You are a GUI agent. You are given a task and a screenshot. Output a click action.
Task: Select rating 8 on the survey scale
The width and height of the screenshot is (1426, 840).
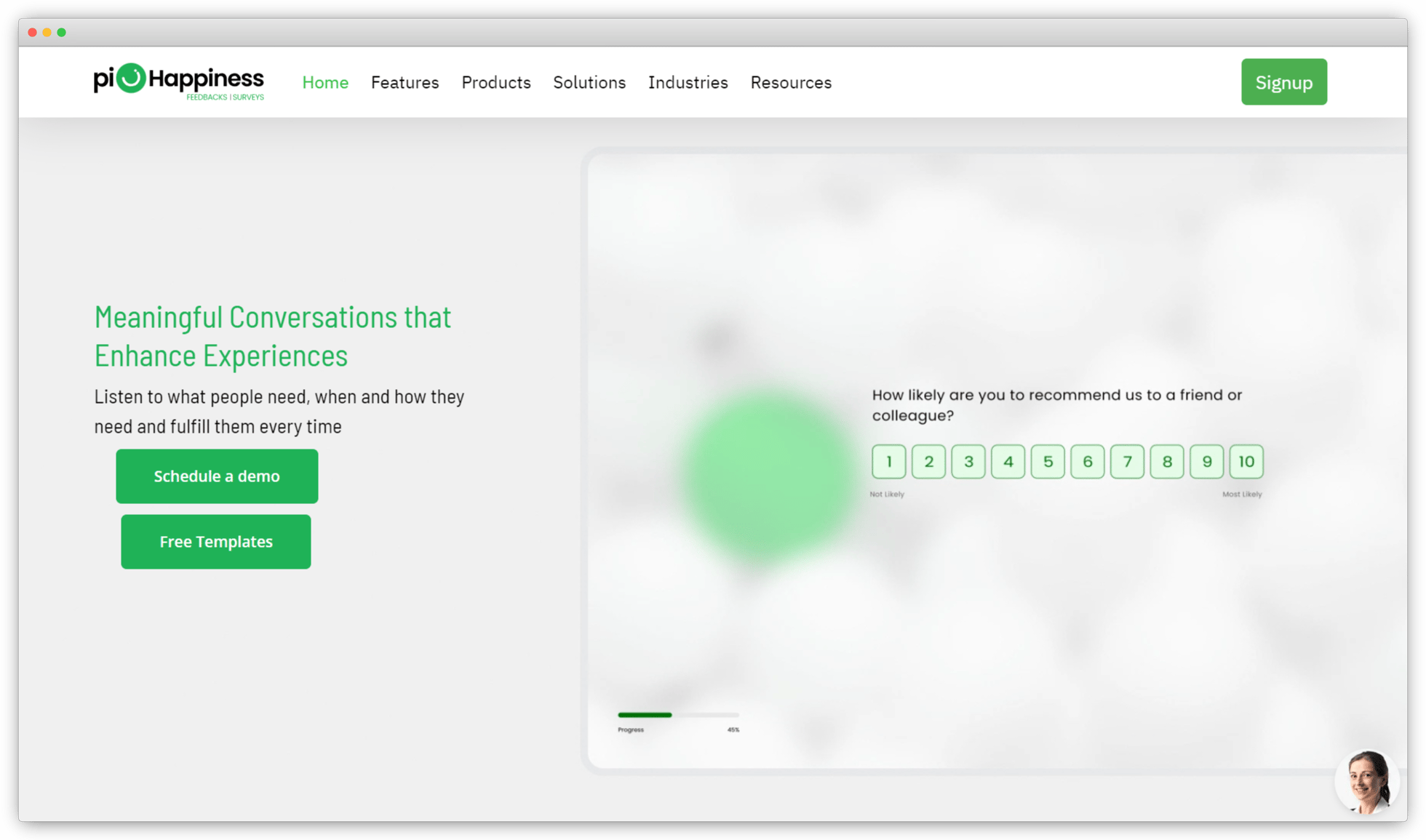(x=1167, y=461)
